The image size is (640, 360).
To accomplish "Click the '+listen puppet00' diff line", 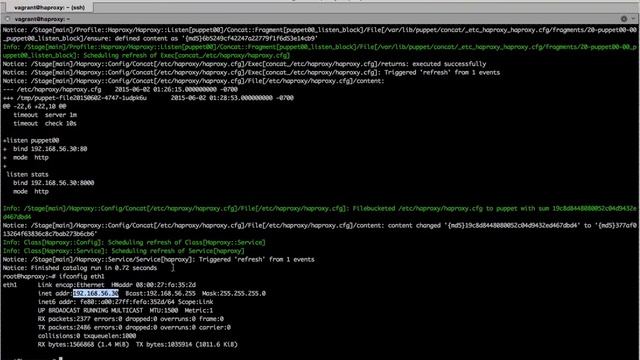I will click(x=31, y=140).
